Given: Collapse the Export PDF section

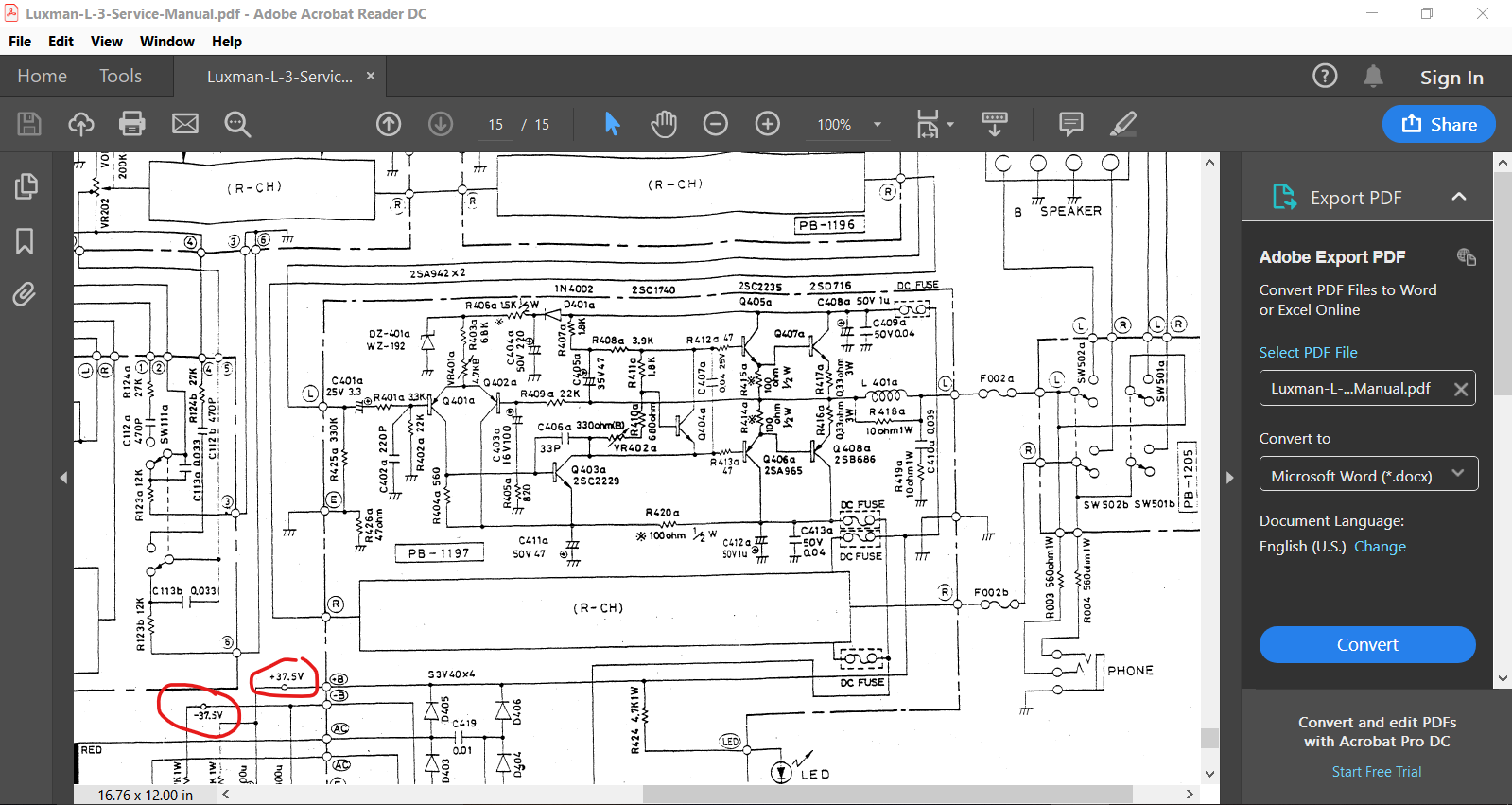Looking at the screenshot, I should (x=1459, y=197).
